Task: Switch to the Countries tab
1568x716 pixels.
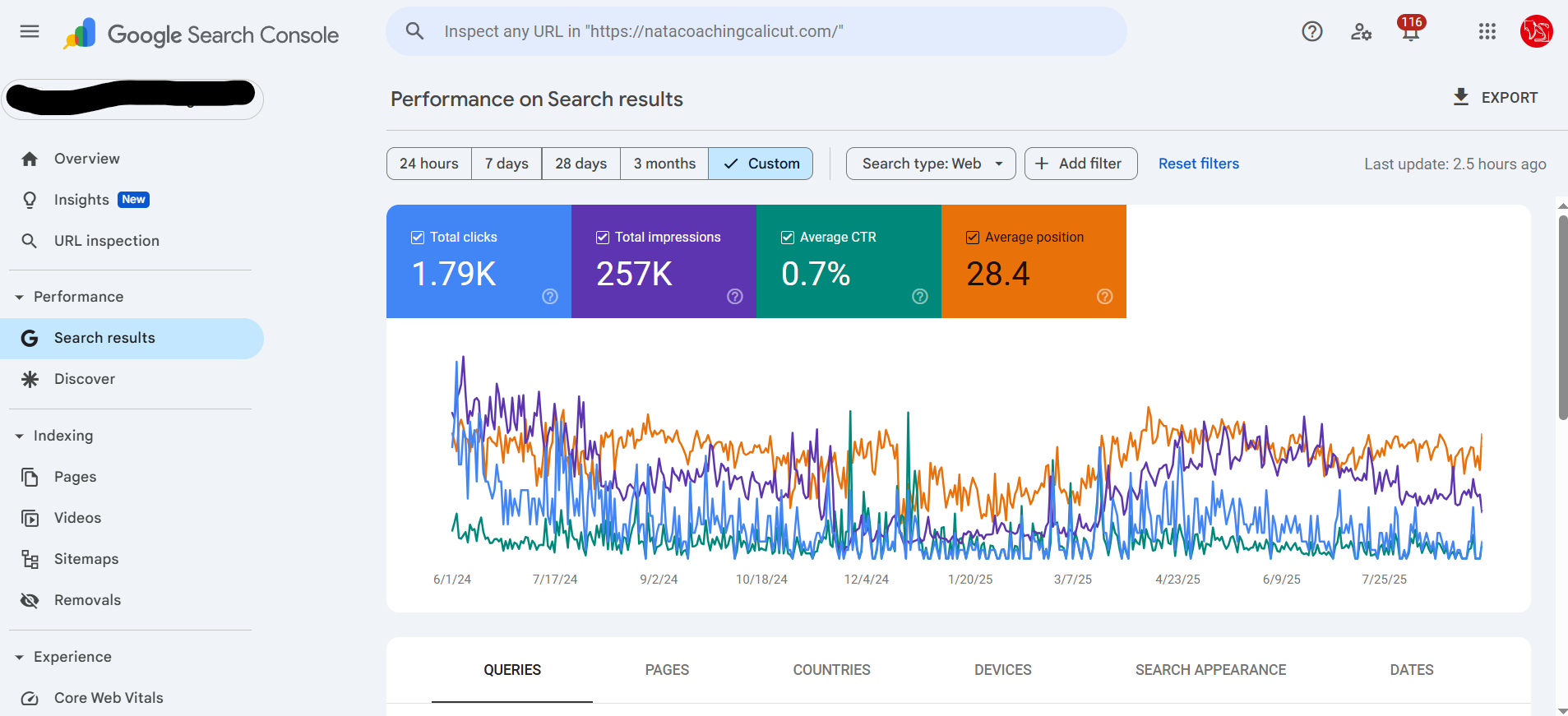Action: (831, 670)
